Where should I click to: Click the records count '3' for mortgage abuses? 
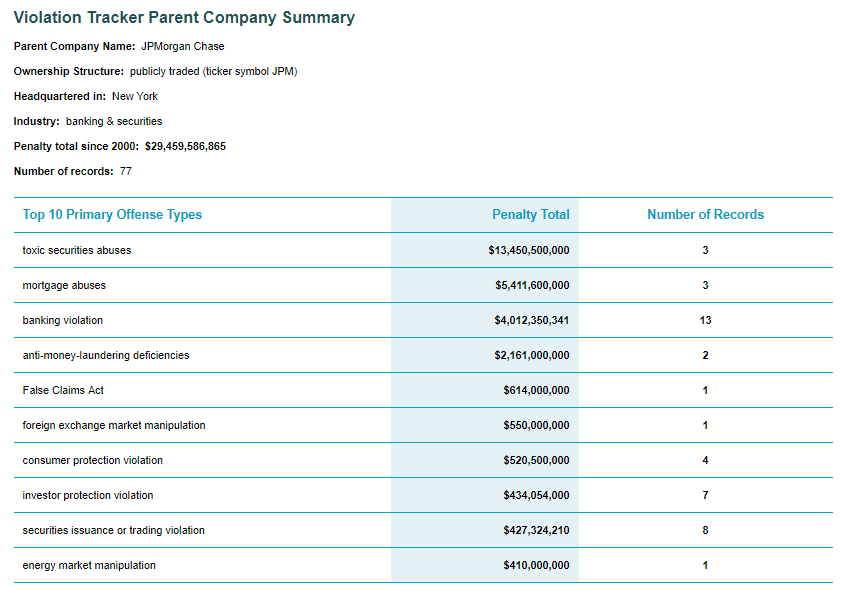click(x=705, y=286)
